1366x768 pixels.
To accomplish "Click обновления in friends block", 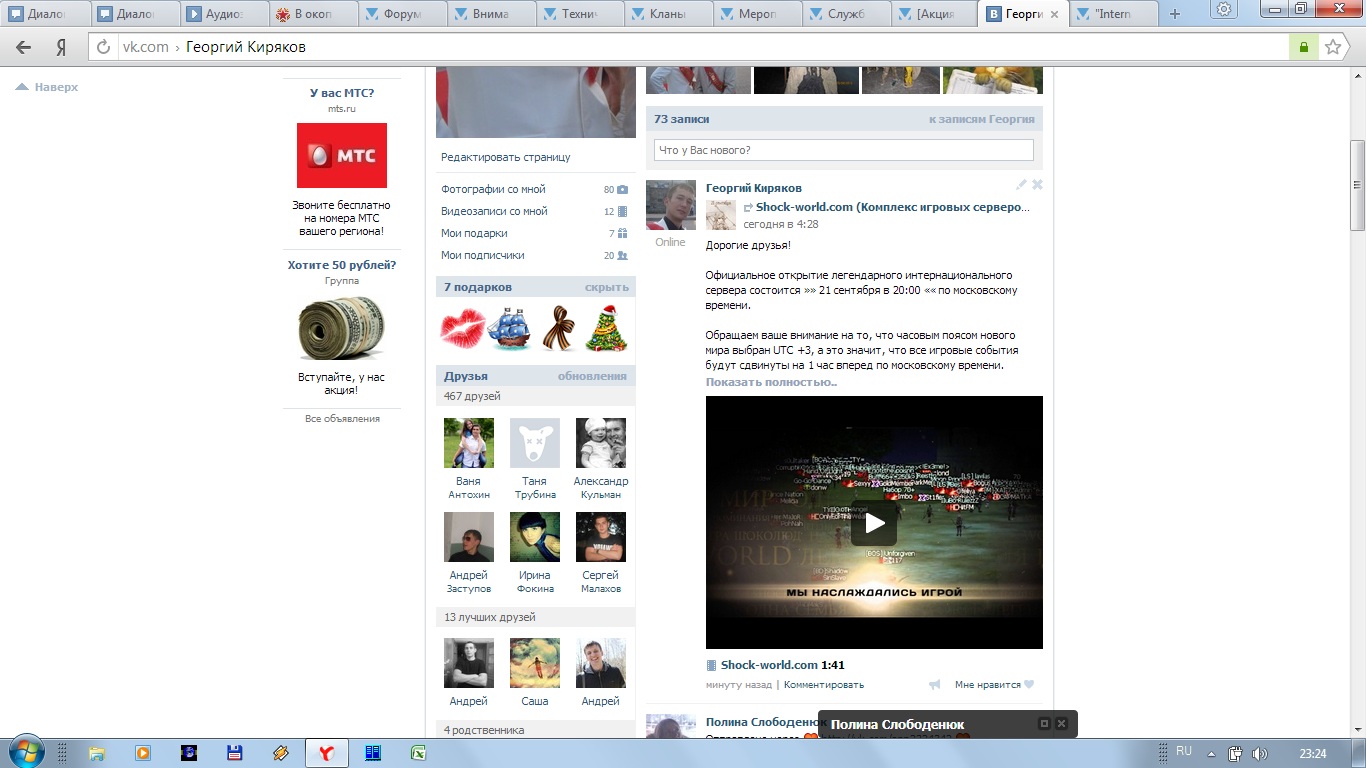I will tap(592, 376).
